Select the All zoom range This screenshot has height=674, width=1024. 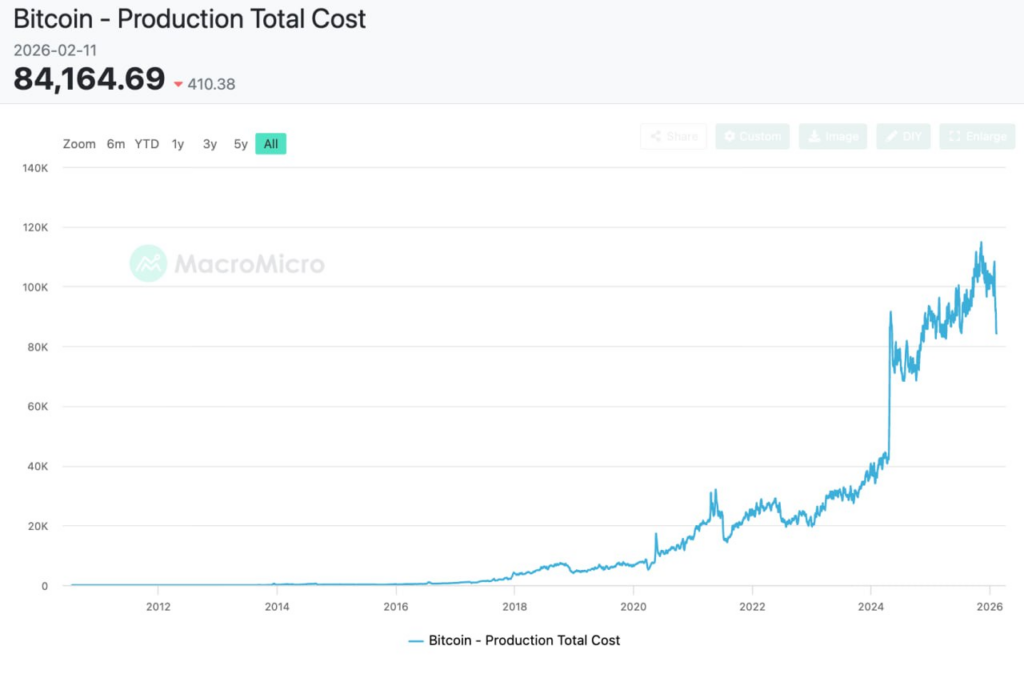[271, 144]
